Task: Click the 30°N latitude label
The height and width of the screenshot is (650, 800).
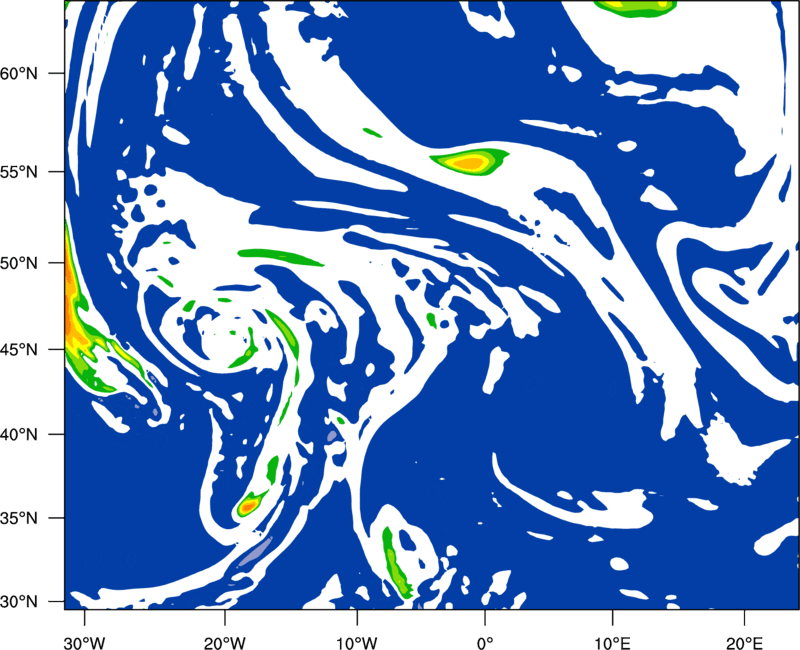Action: 19,602
